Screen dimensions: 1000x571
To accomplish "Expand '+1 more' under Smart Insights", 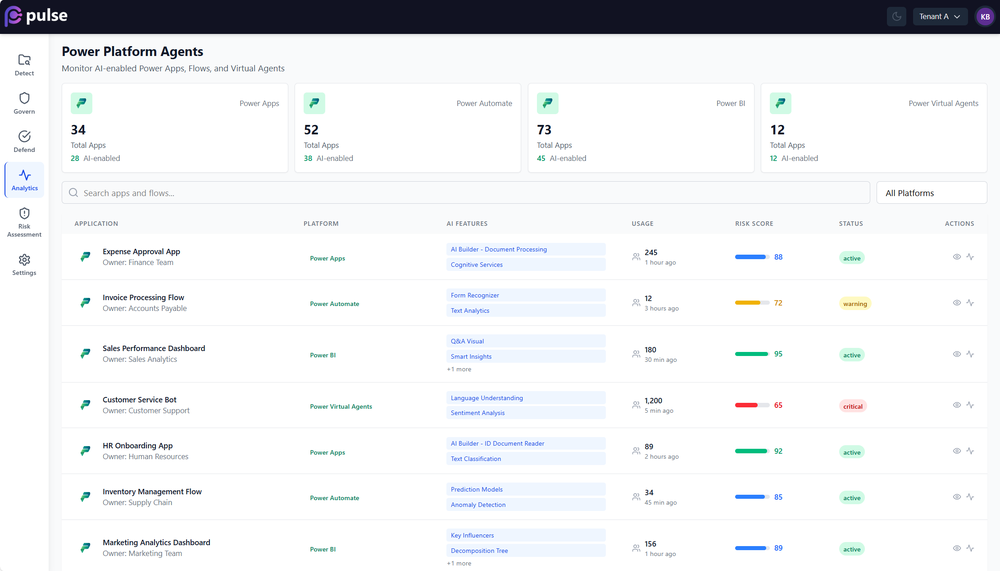I will (x=459, y=369).
